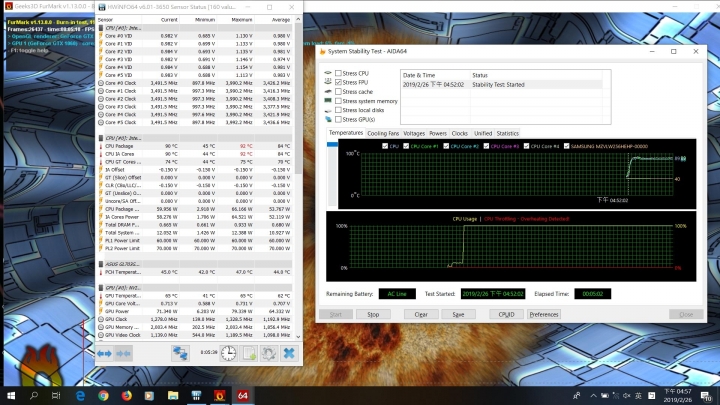
Task: Click CPUID button in AIDA64
Action: click(506, 315)
